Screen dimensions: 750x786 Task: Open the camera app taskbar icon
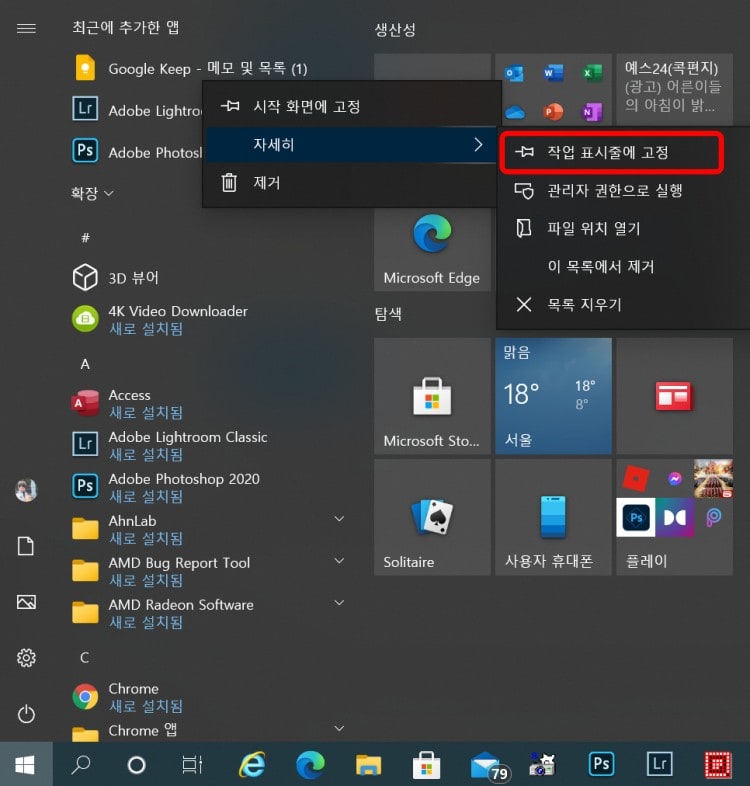point(542,765)
